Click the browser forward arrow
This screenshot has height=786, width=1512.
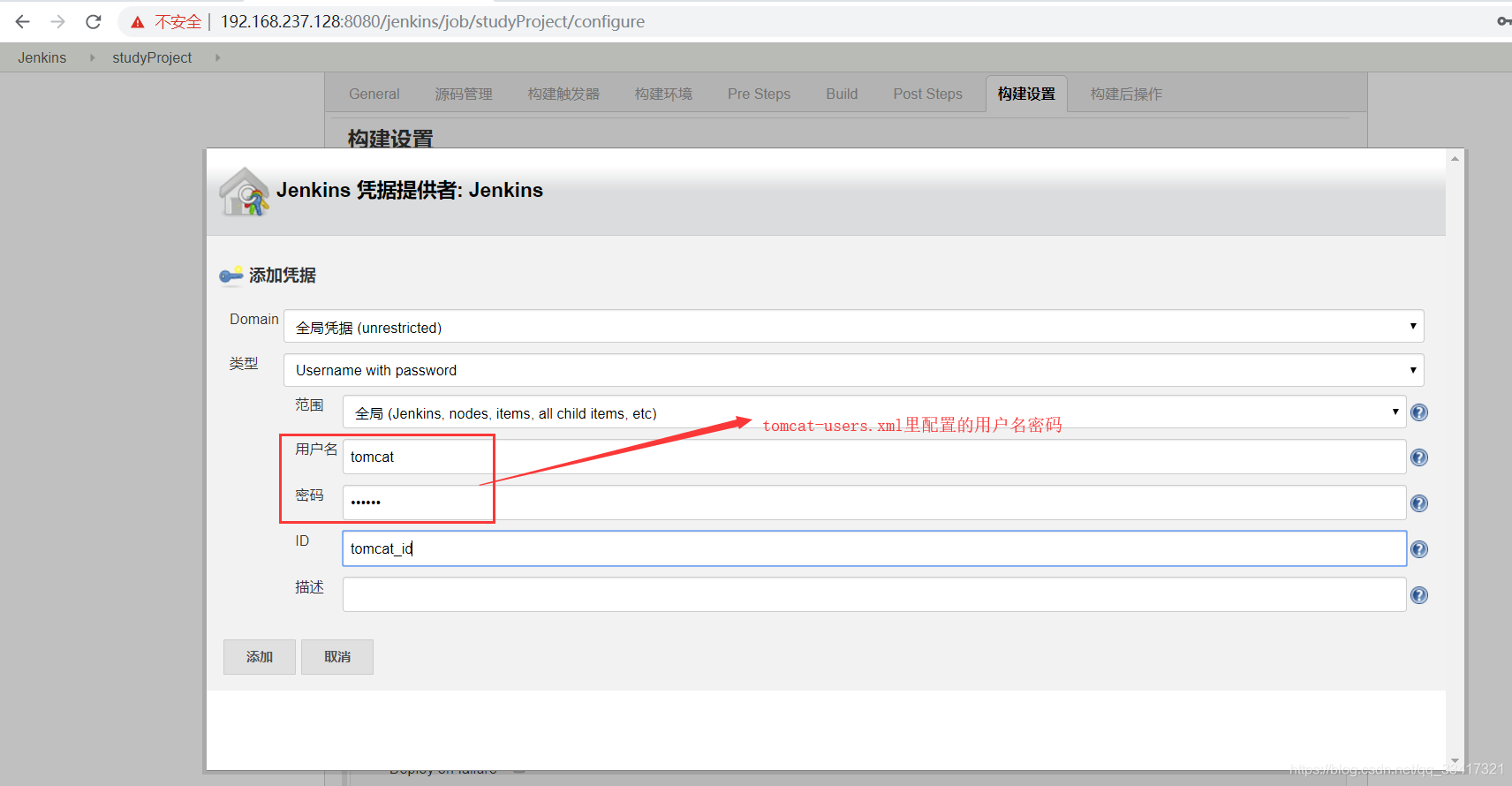click(x=58, y=21)
